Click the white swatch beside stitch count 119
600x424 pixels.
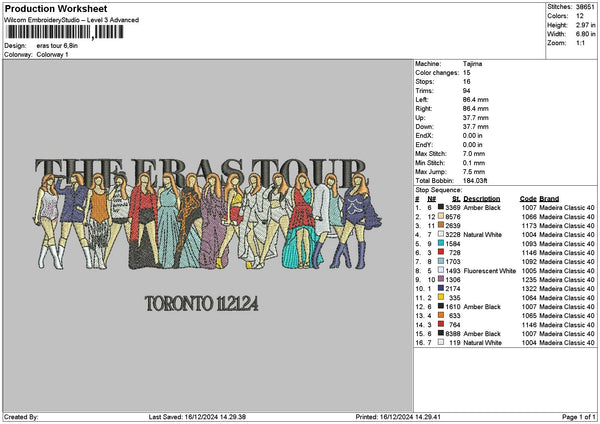(441, 342)
